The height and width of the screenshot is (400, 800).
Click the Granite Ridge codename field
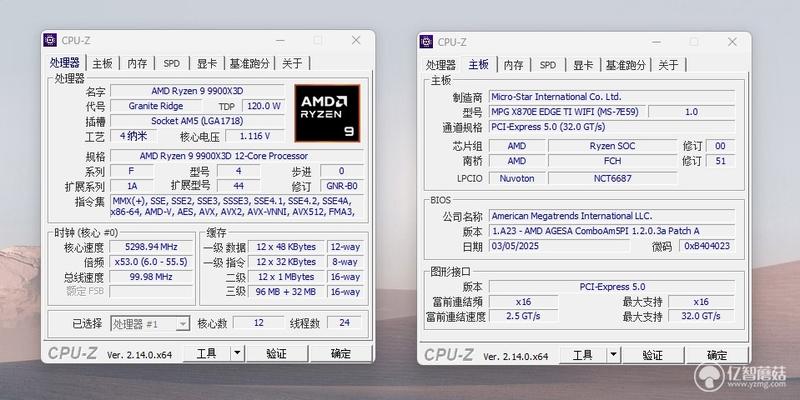coord(156,106)
